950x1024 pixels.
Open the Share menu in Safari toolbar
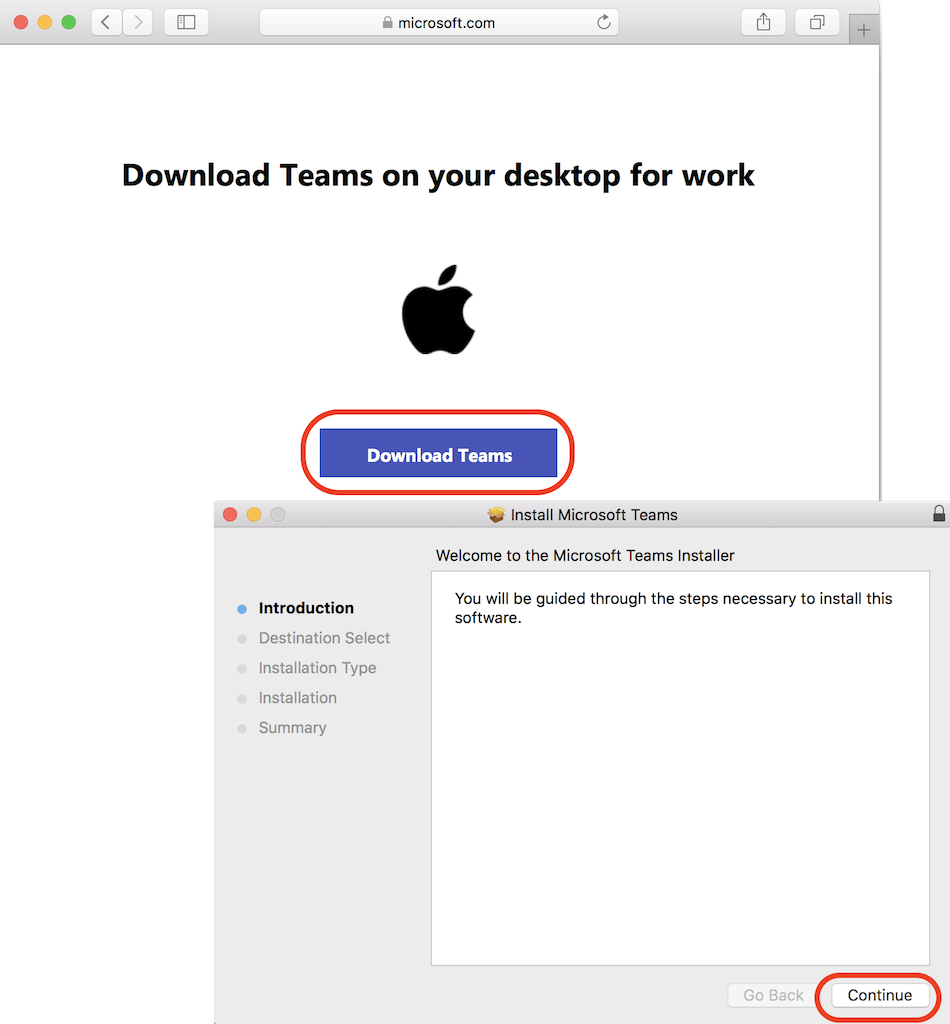763,22
